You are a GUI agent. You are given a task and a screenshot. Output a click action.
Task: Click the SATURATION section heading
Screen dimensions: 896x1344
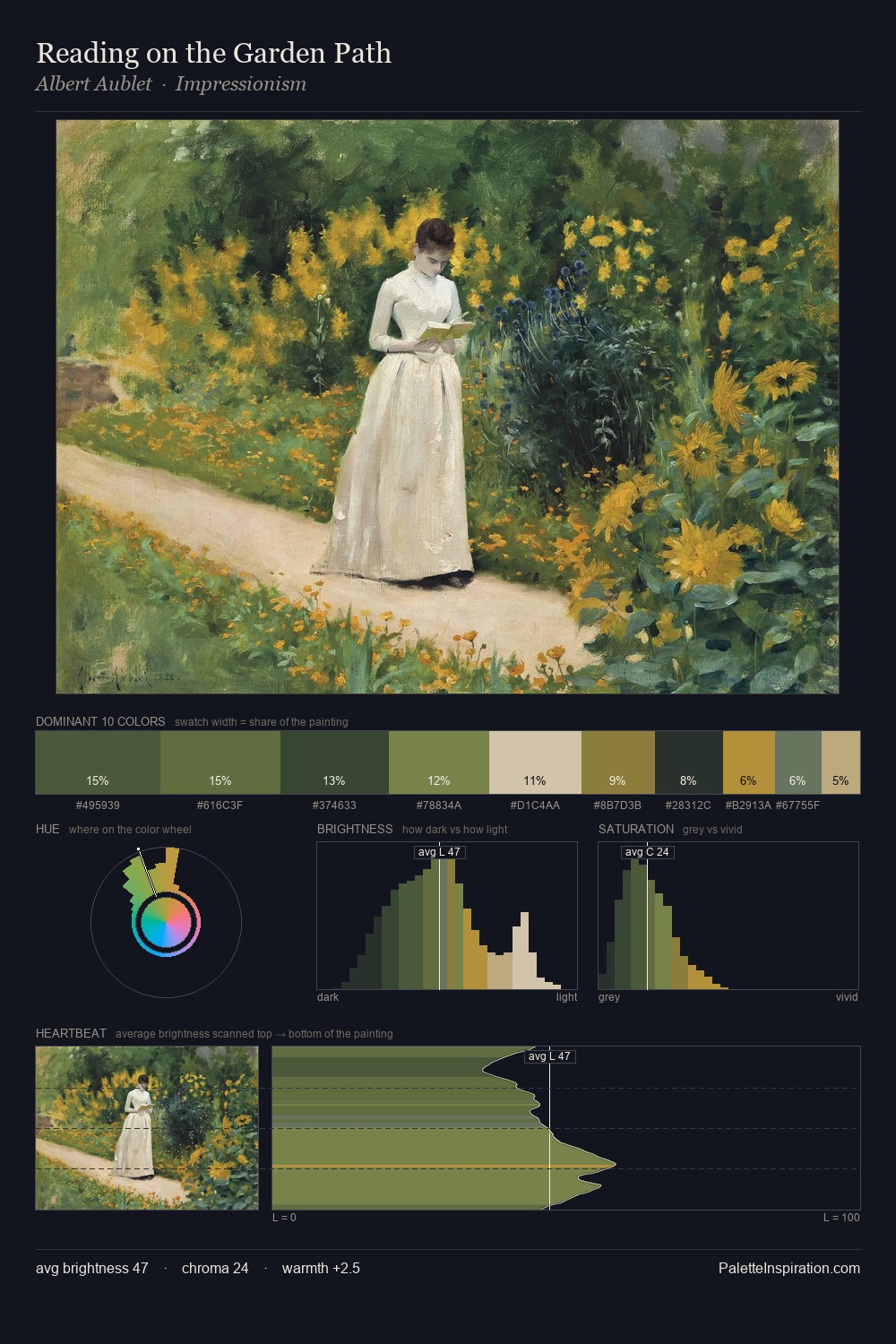[x=636, y=829]
